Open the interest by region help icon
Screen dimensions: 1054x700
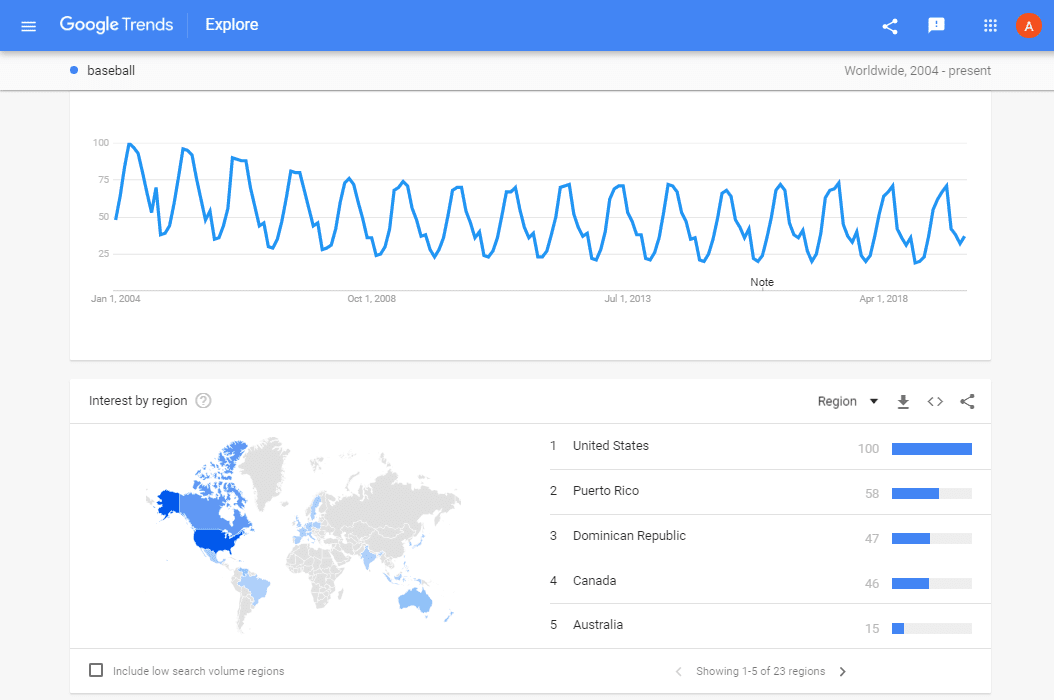(204, 401)
